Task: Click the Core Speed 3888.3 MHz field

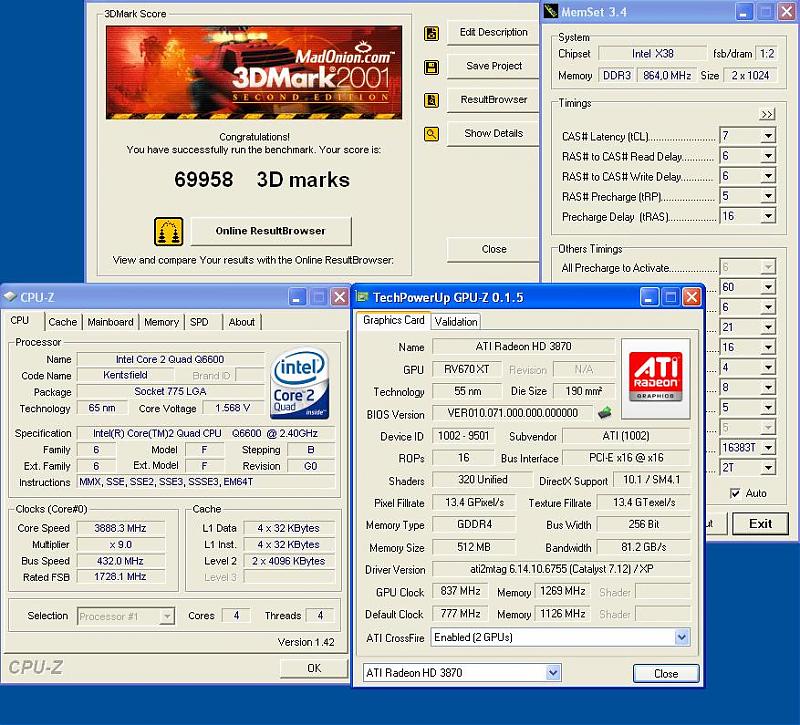Action: coord(120,528)
